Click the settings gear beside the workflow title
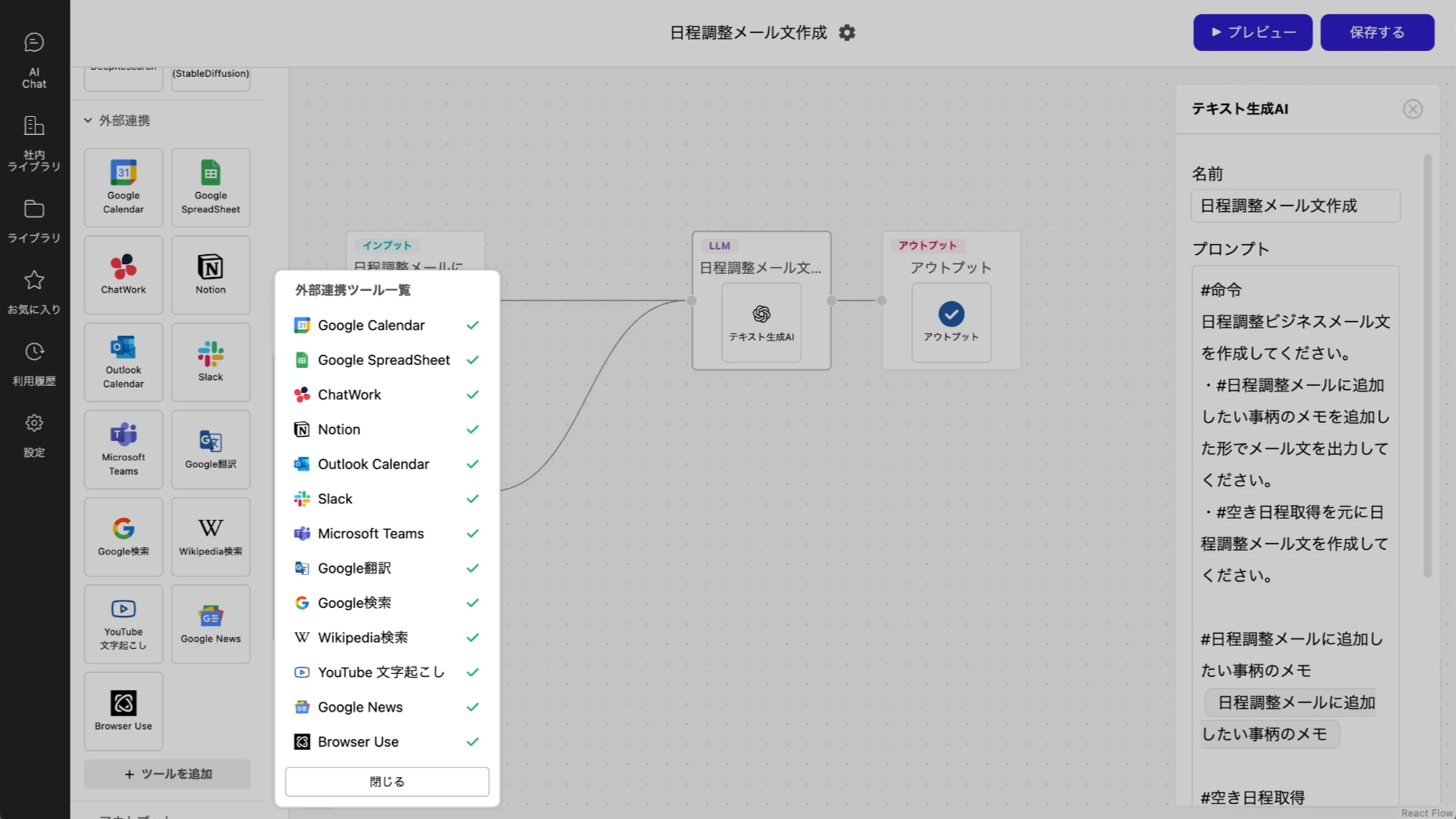 click(846, 33)
